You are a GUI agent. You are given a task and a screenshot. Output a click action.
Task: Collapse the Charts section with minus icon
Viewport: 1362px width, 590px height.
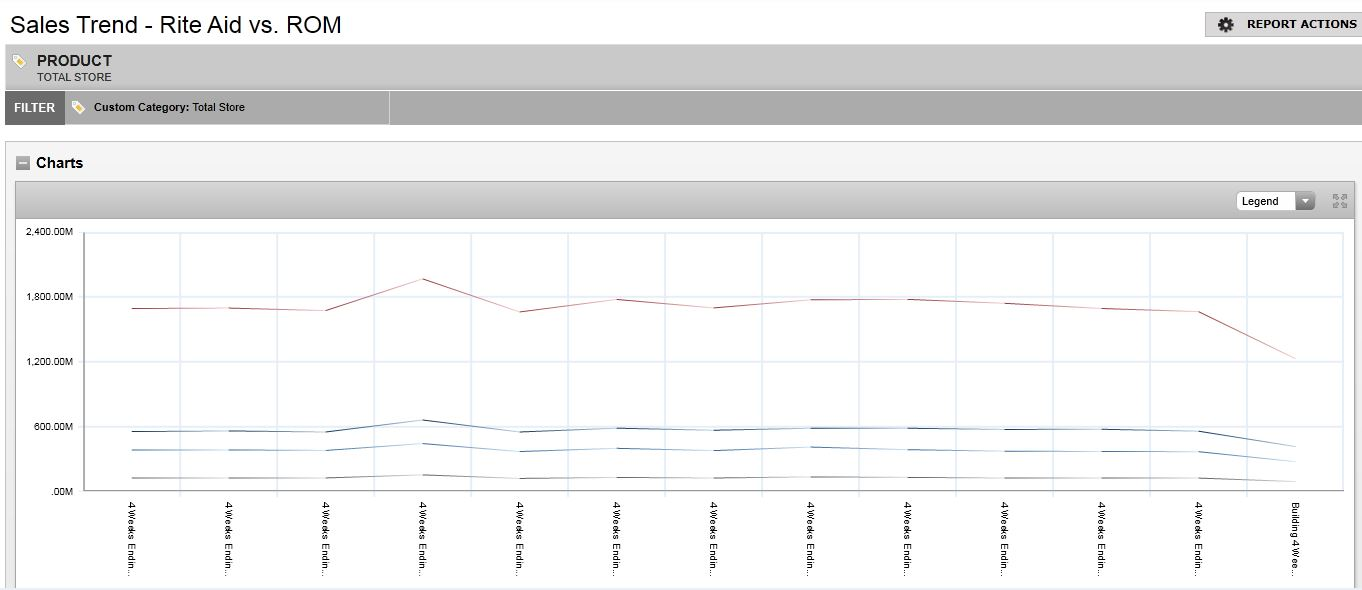point(23,163)
